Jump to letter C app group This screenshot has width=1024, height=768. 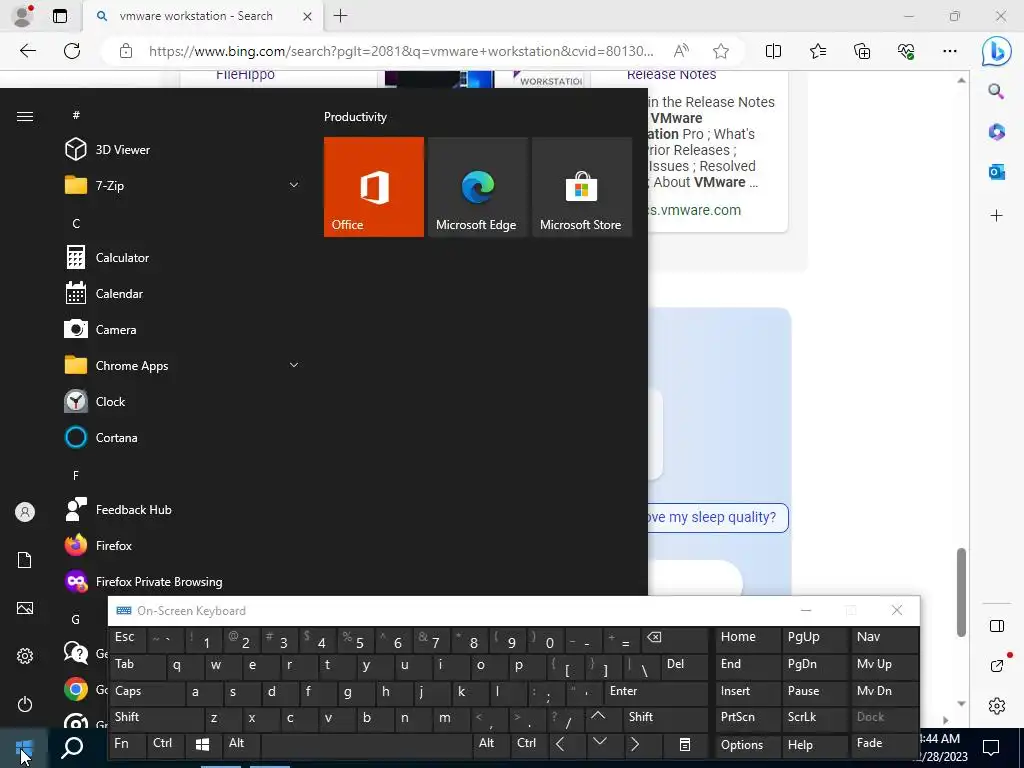[76, 223]
